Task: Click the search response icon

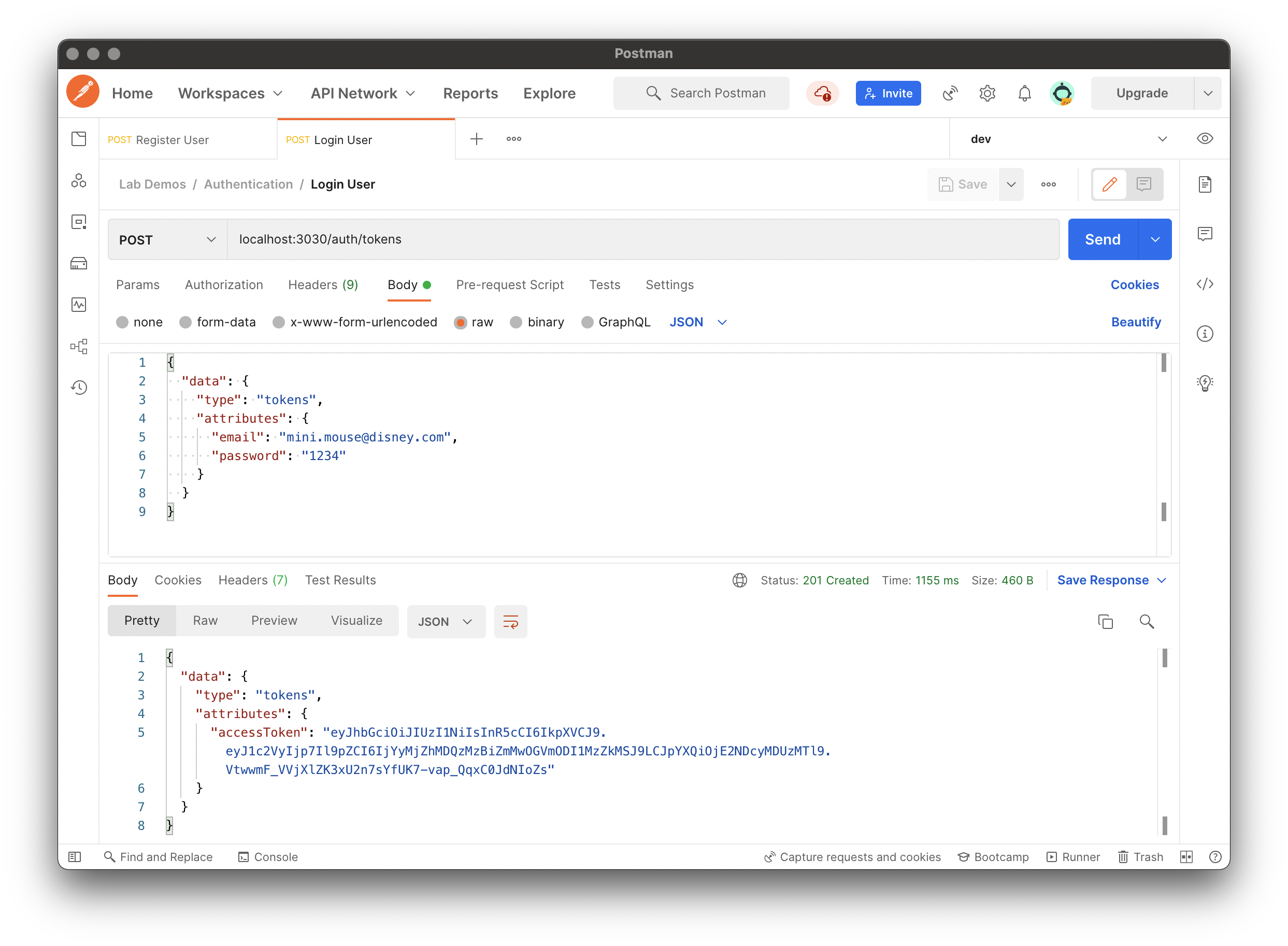Action: pyautogui.click(x=1147, y=622)
